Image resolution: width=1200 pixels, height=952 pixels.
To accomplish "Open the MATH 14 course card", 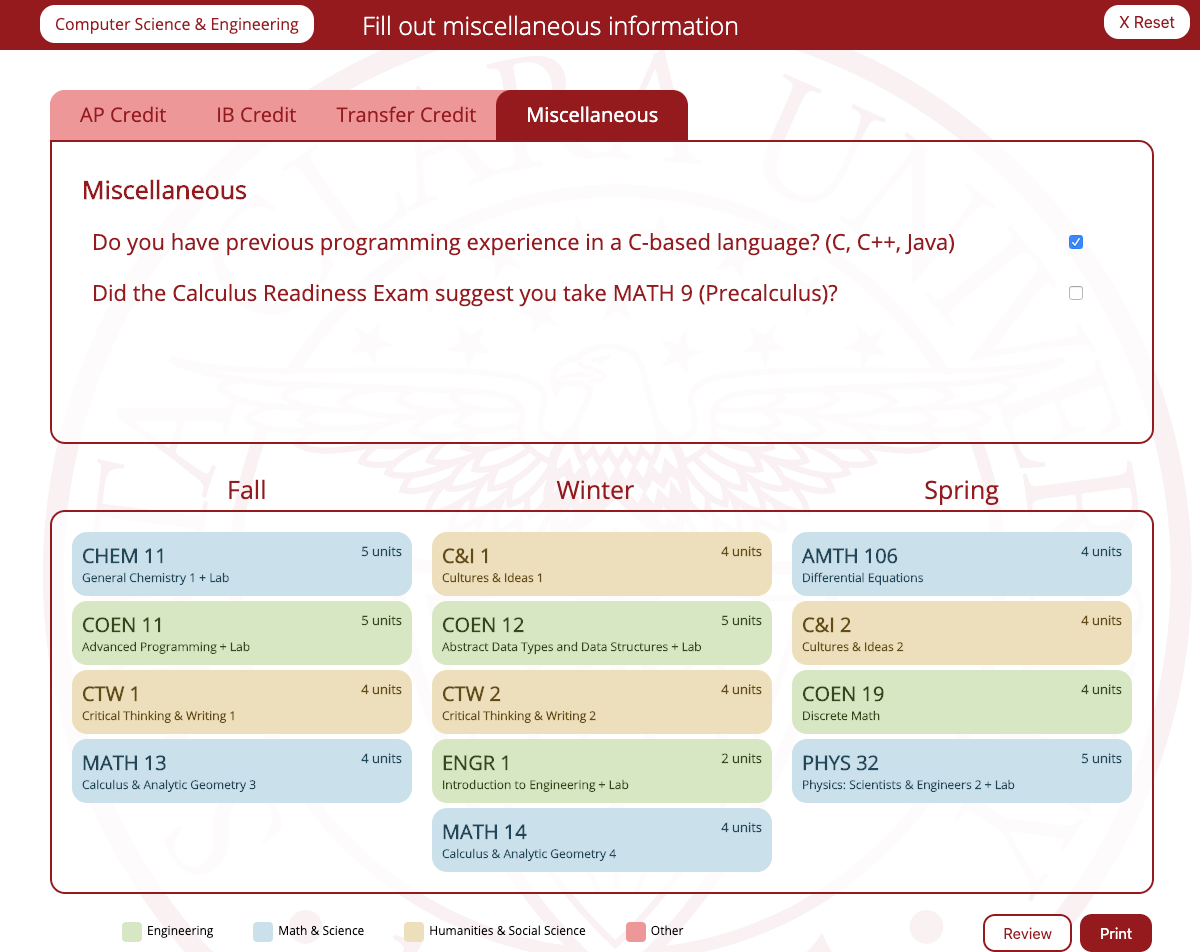I will [602, 840].
